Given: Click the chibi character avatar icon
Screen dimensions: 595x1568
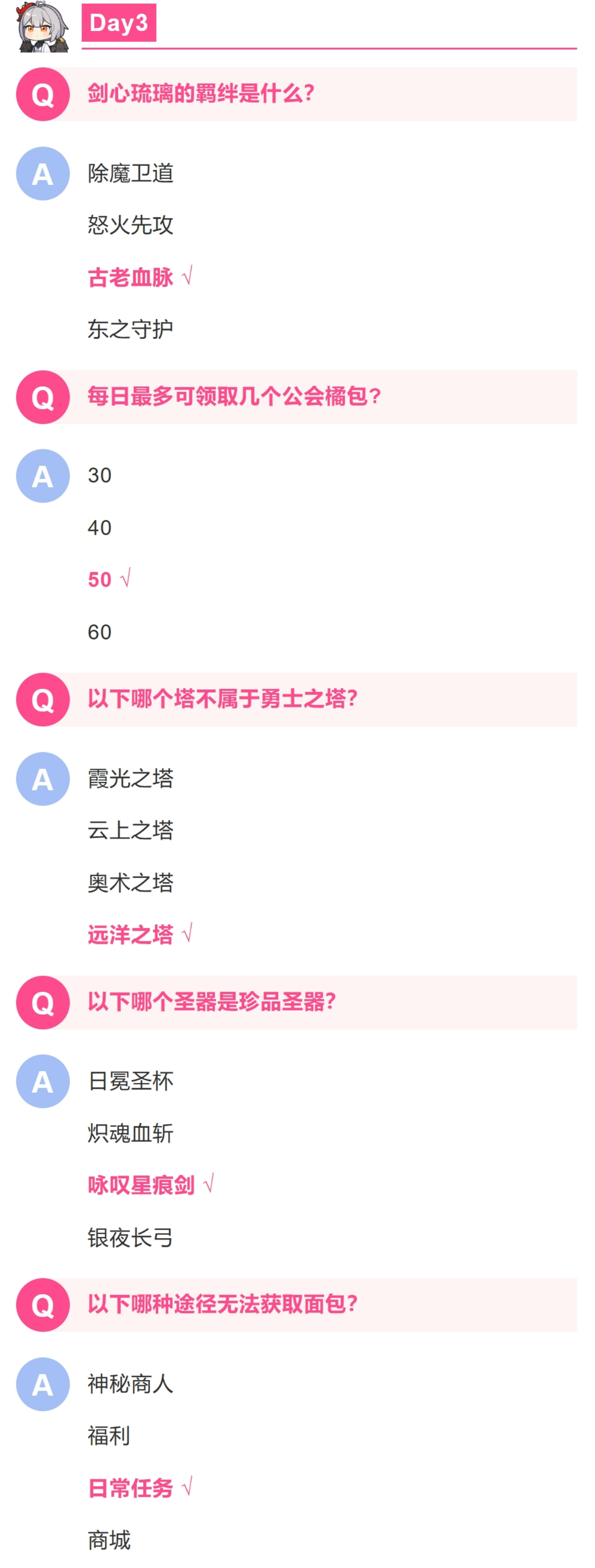Looking at the screenshot, I should tap(43, 27).
